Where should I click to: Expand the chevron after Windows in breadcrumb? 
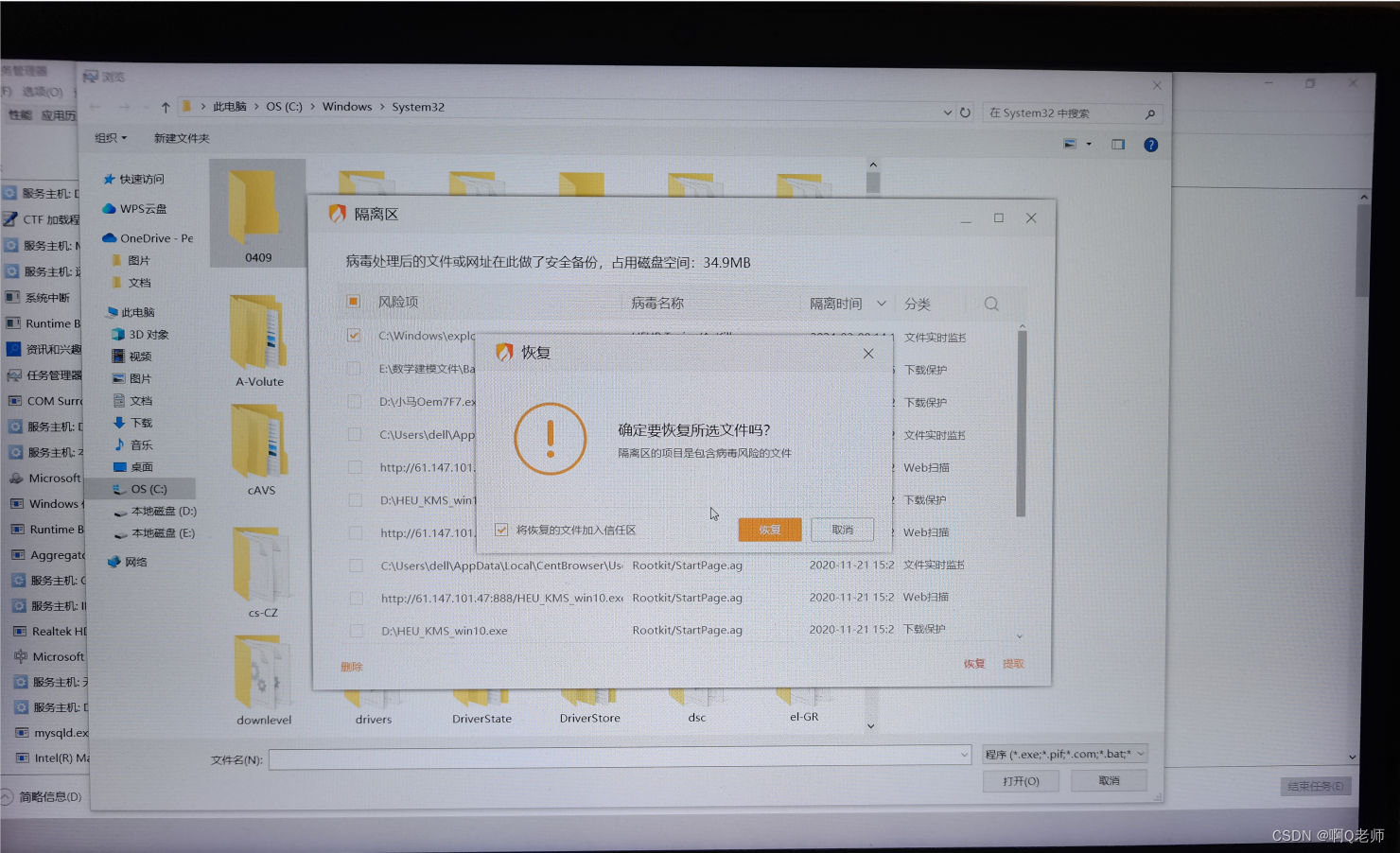pyautogui.click(x=382, y=107)
